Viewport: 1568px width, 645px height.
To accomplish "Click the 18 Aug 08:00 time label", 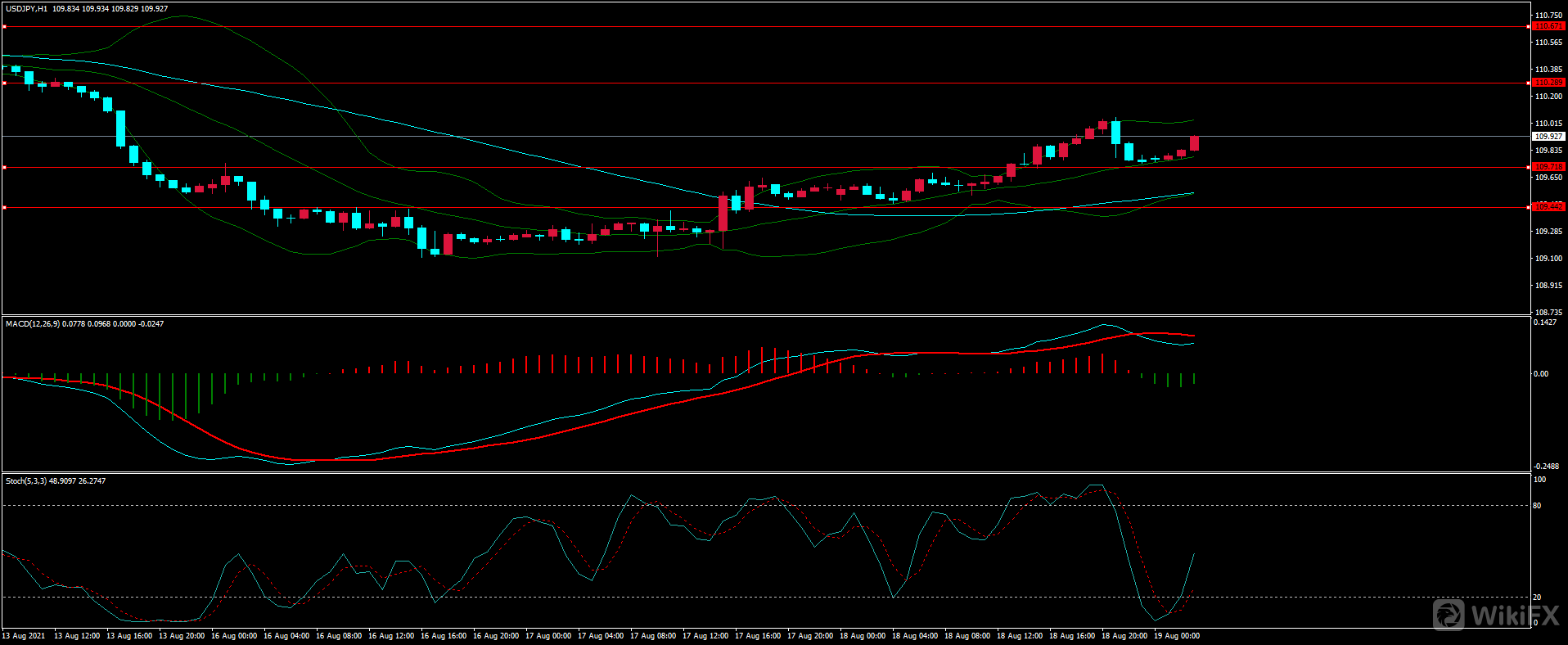I will coord(966,636).
